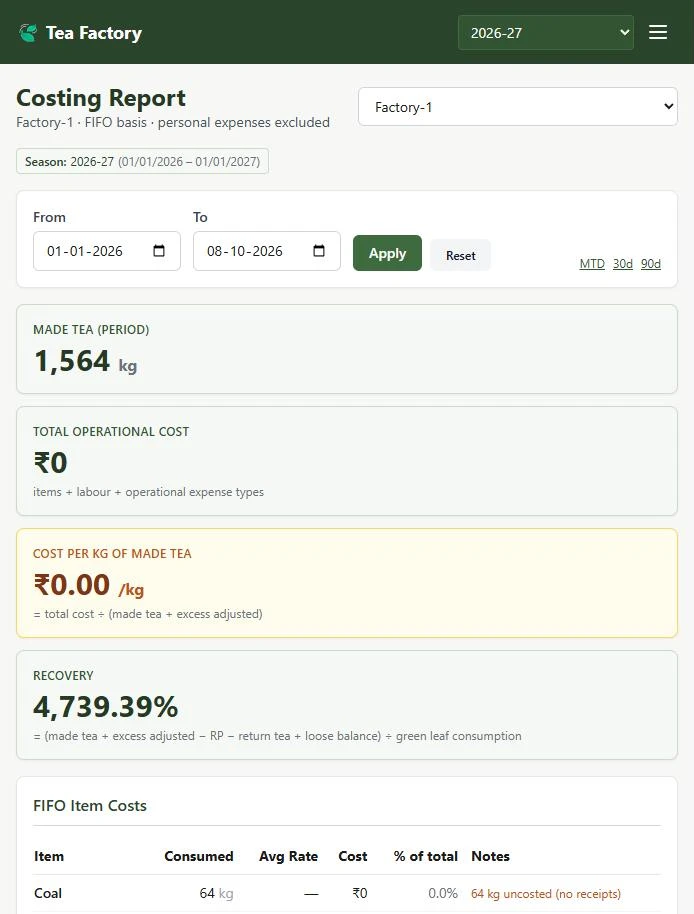Viewport: 694px width, 914px height.
Task: Click the Cost column header
Action: tap(353, 856)
